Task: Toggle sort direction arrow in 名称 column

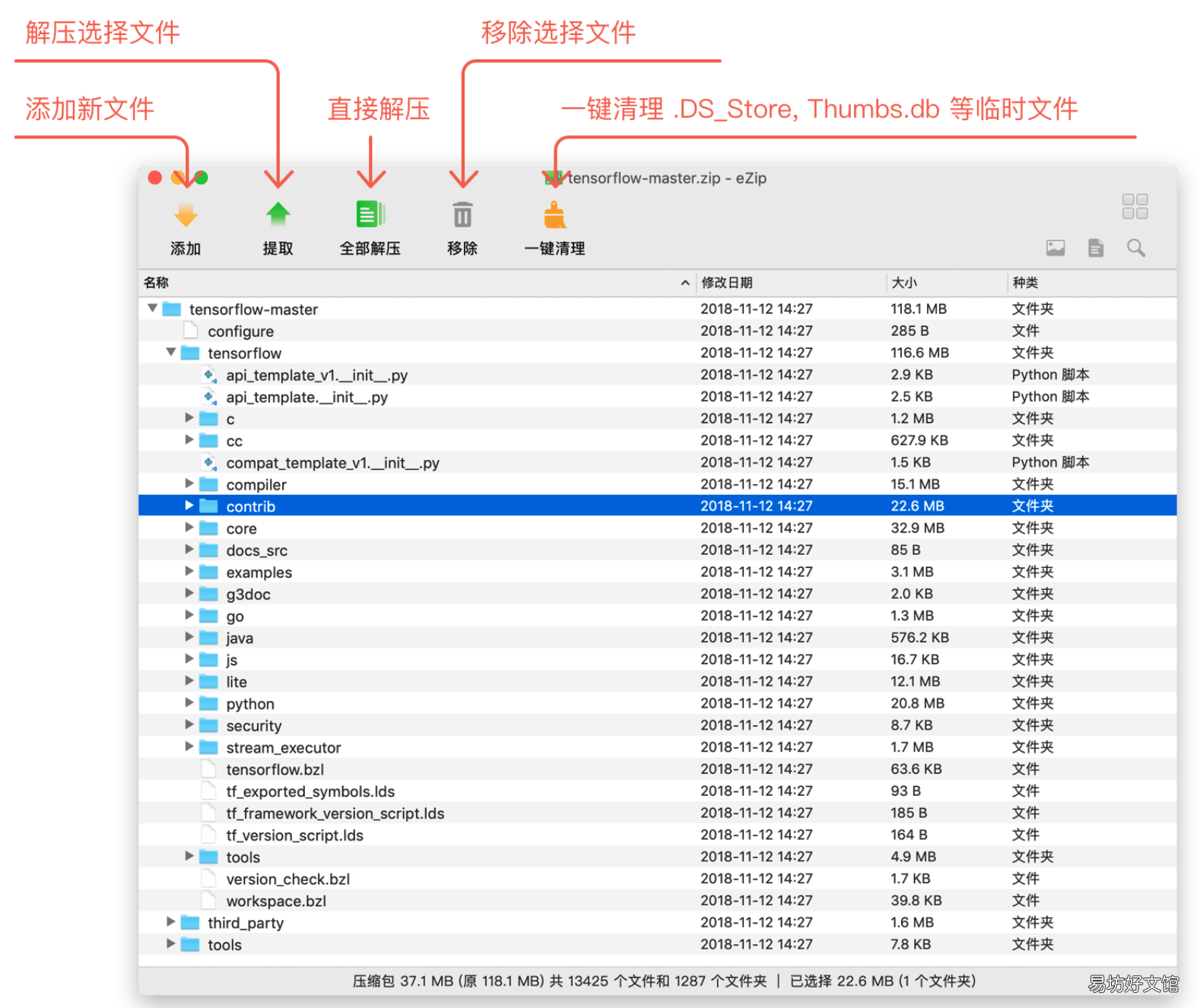Action: (x=685, y=283)
